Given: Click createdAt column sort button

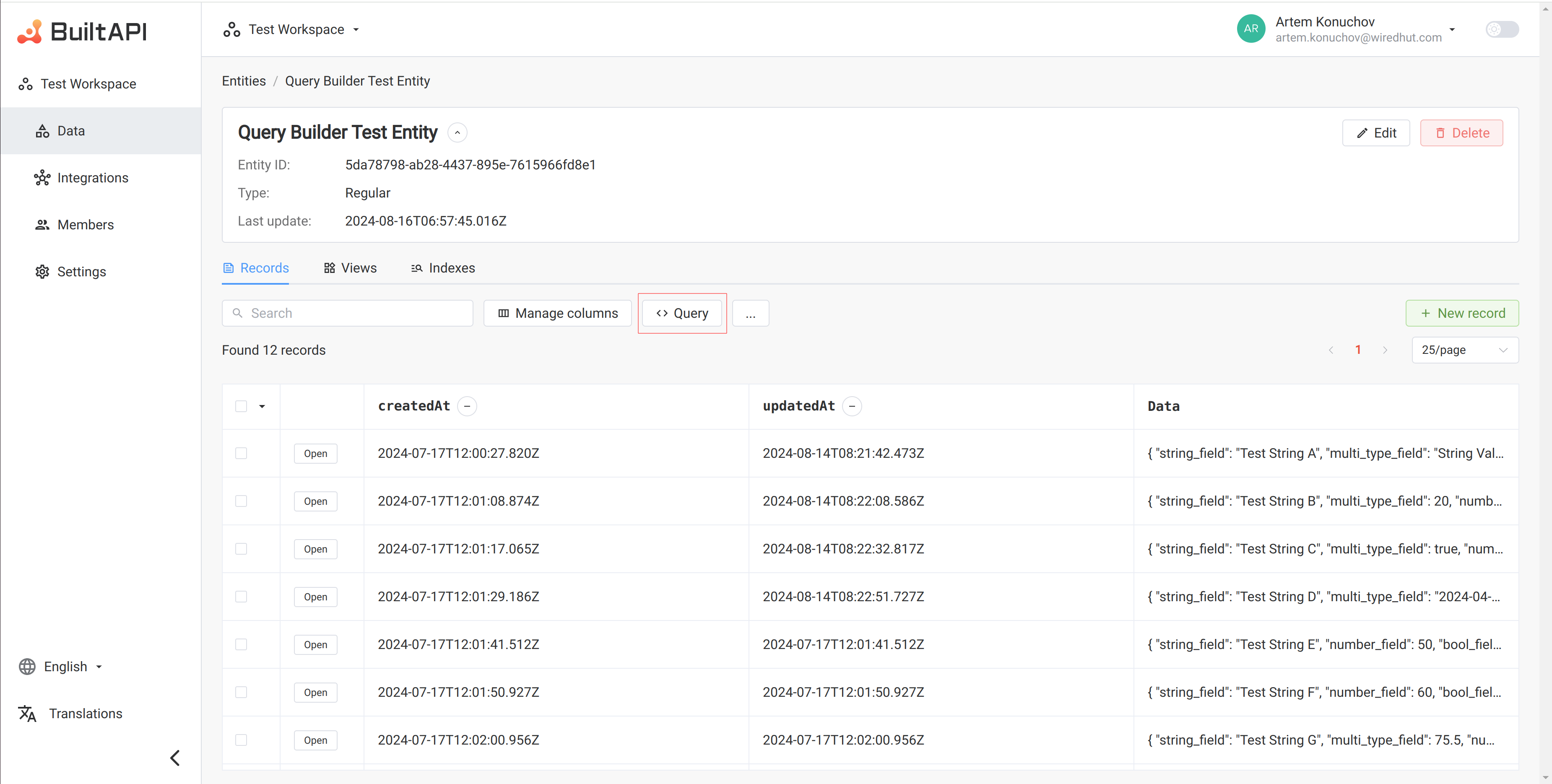Looking at the screenshot, I should [x=467, y=406].
